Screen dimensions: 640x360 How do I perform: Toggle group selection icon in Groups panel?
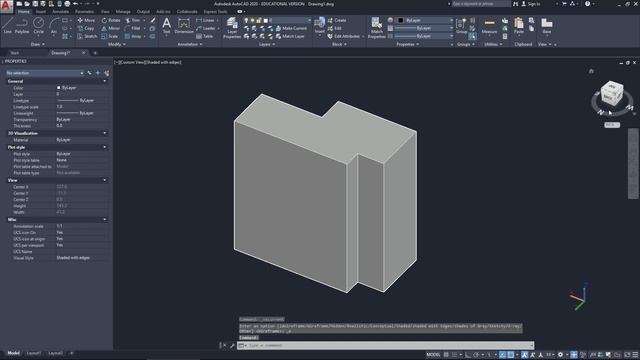tap(472, 36)
